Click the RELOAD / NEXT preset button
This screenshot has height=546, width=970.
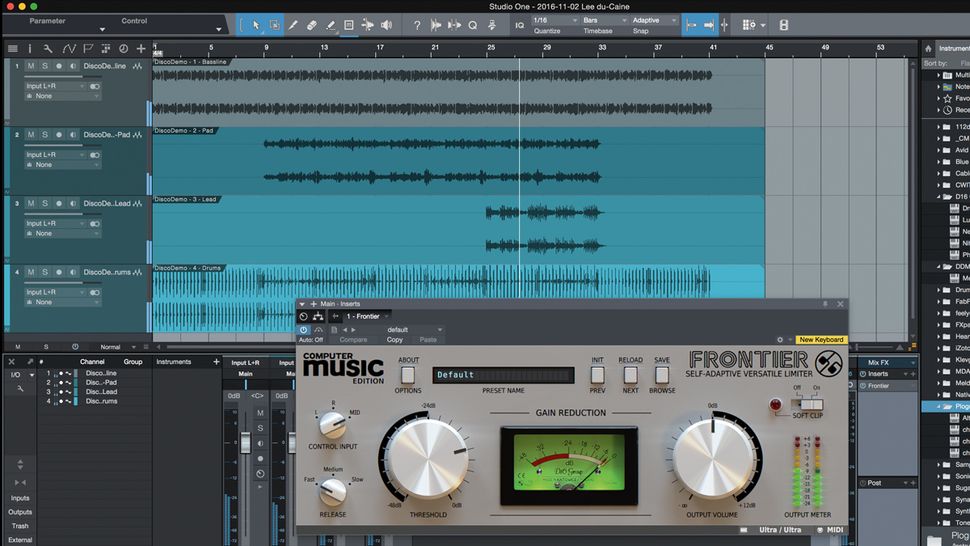point(630,375)
